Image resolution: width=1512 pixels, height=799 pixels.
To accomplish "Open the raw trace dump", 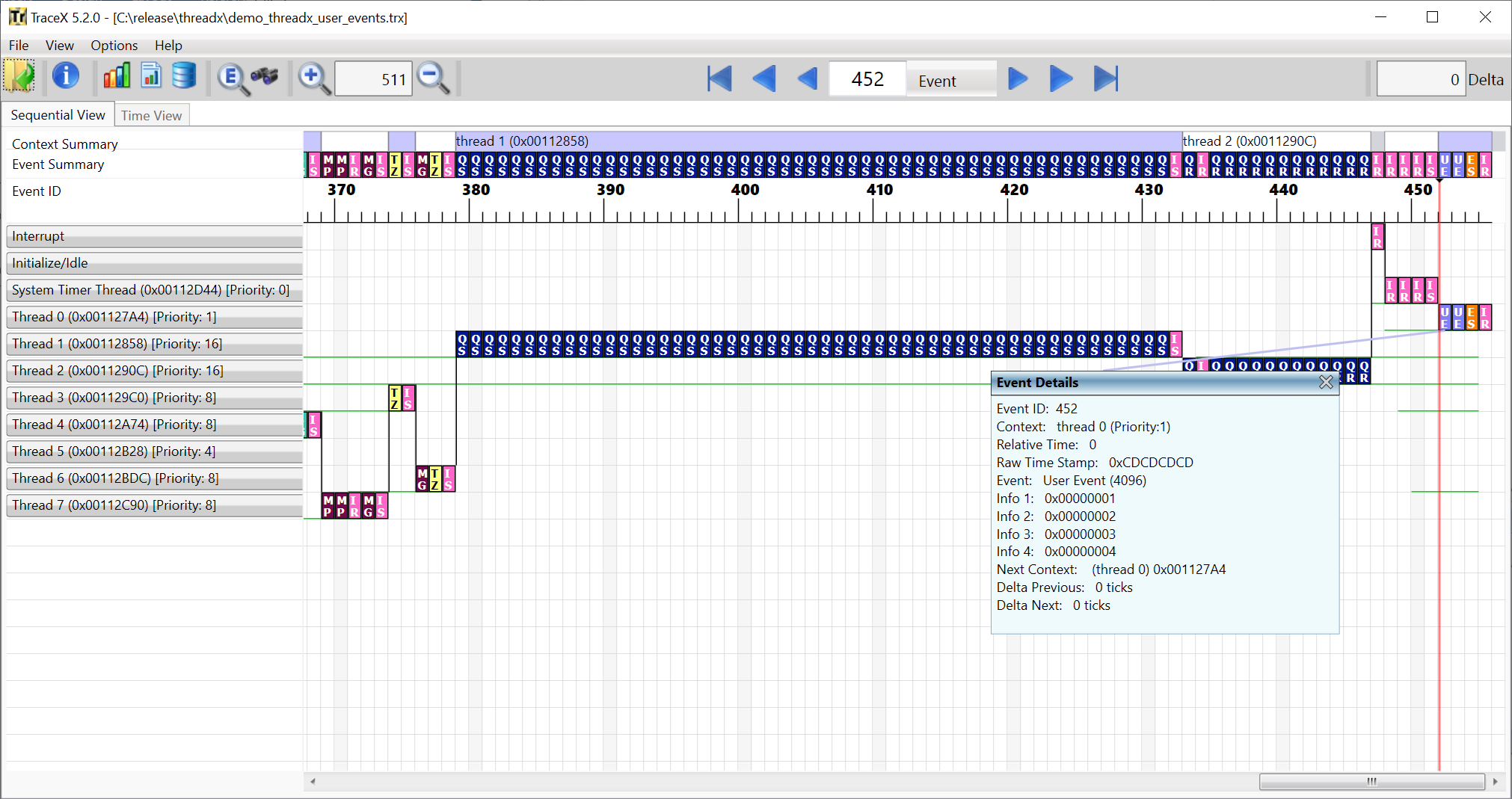I will click(184, 75).
